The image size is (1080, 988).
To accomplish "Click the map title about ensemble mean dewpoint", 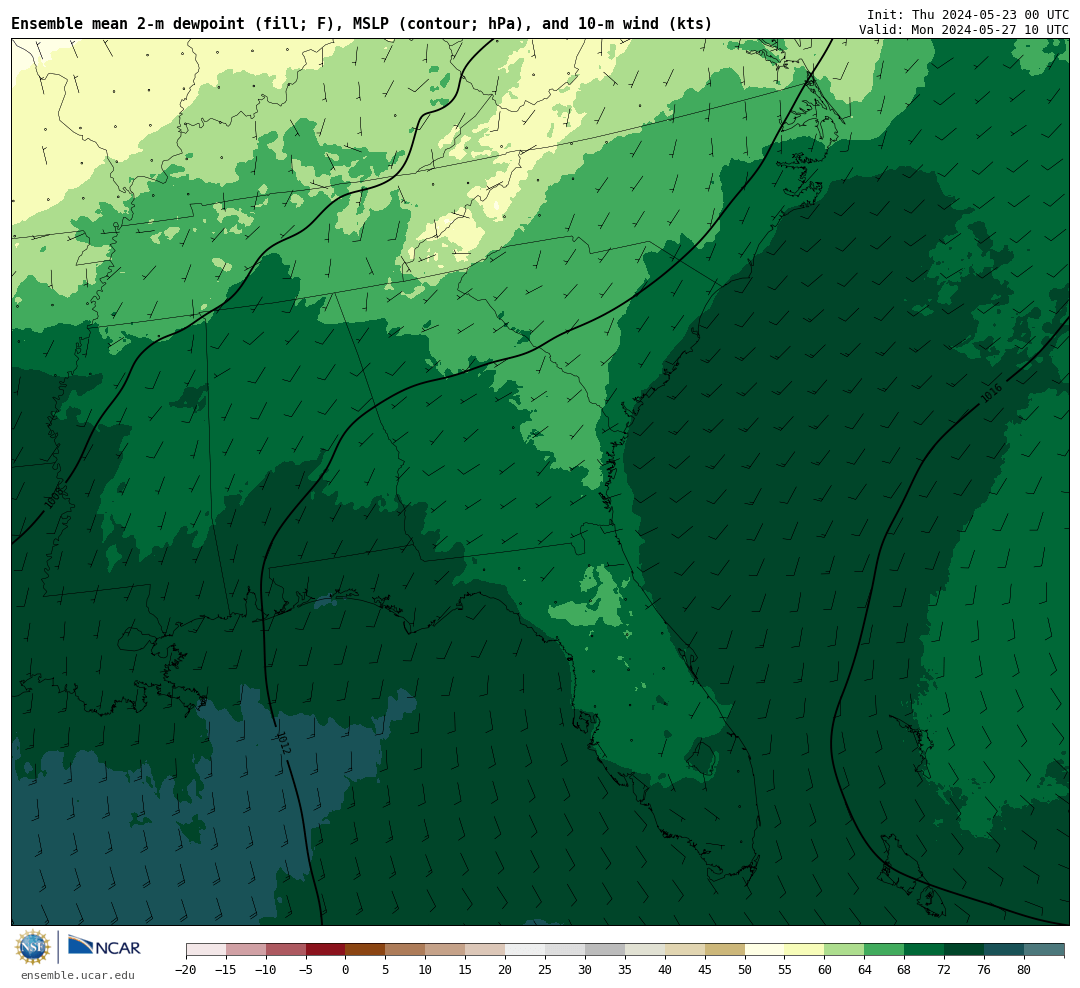I will point(362,23).
